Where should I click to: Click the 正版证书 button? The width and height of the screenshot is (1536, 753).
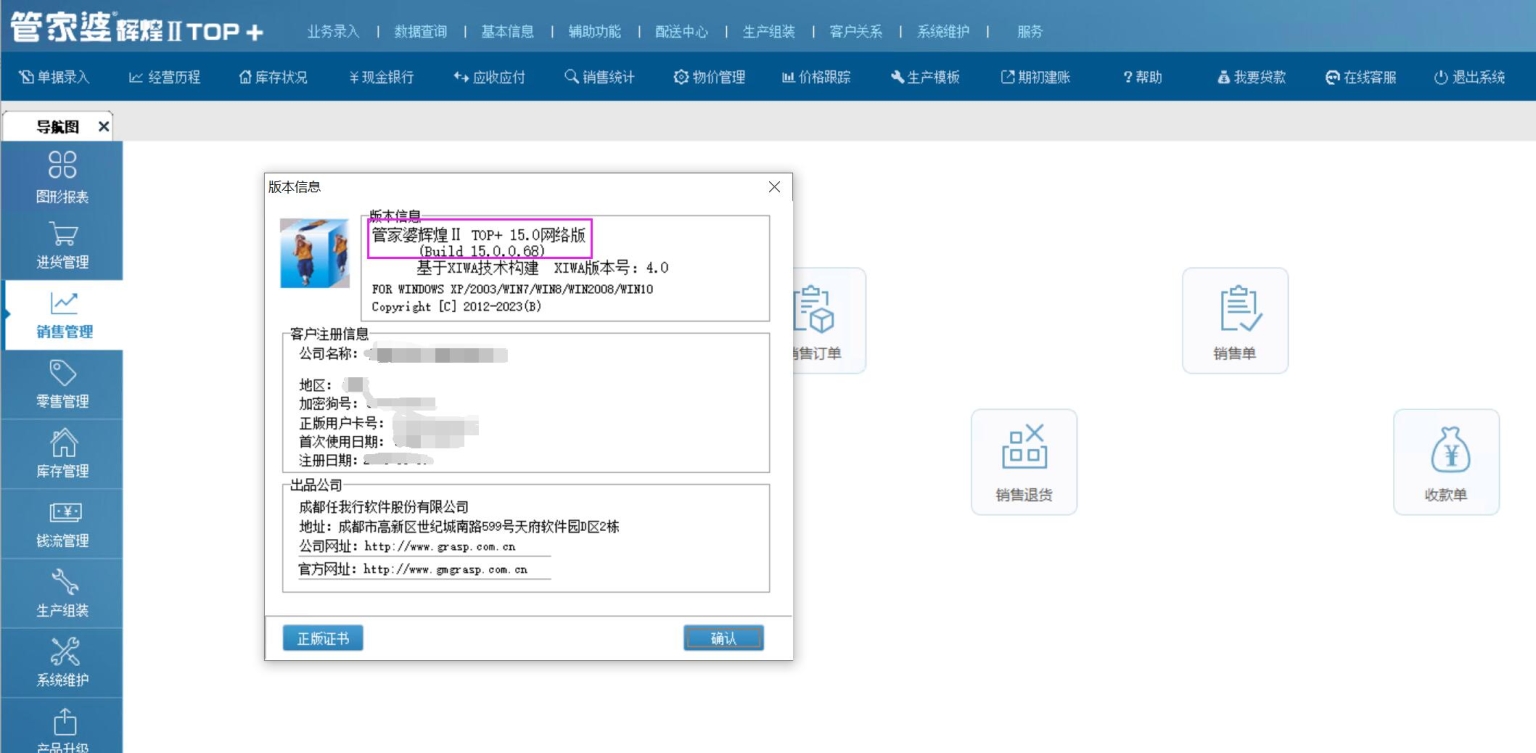(x=322, y=637)
